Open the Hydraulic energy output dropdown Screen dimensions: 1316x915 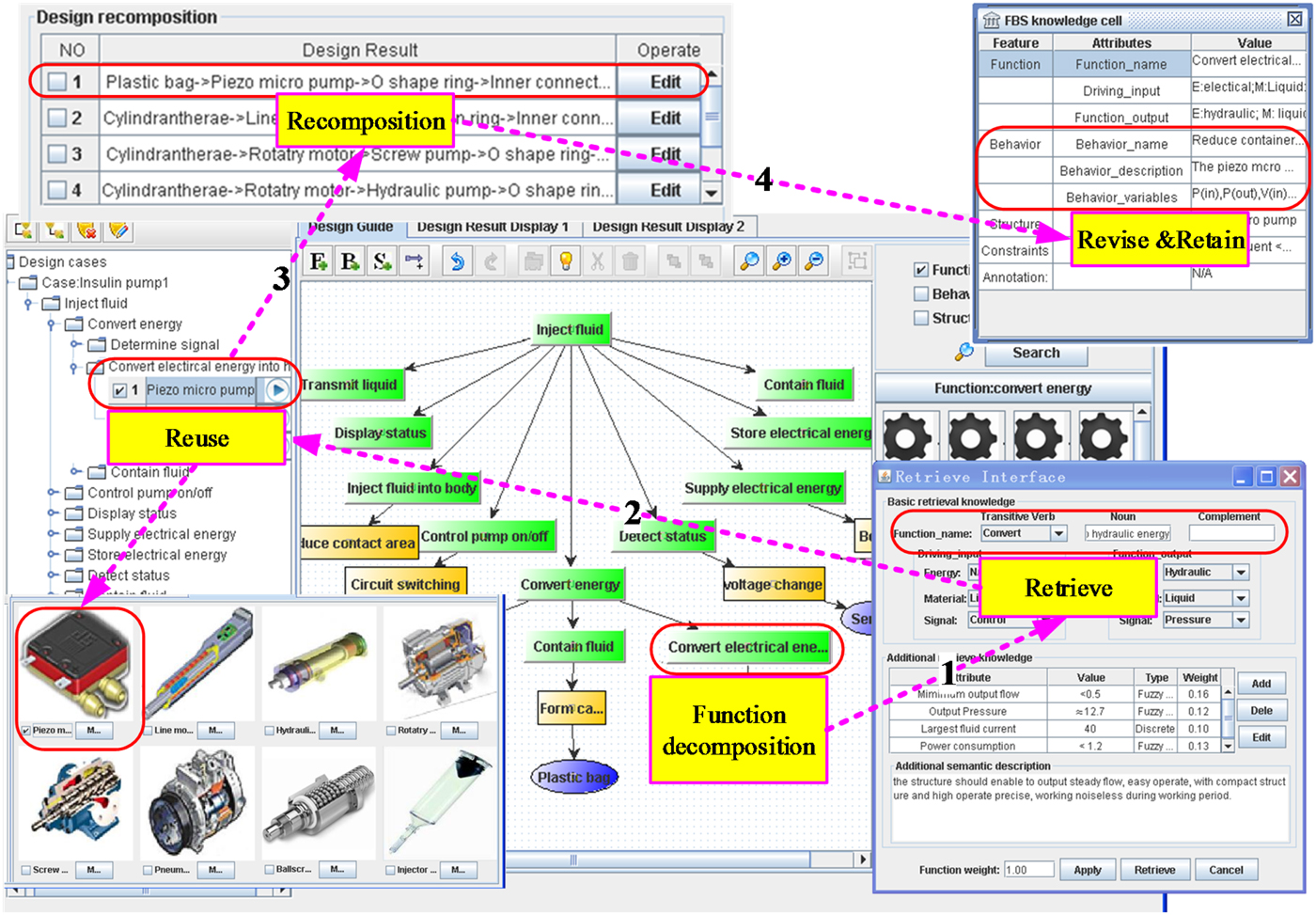click(x=1241, y=573)
